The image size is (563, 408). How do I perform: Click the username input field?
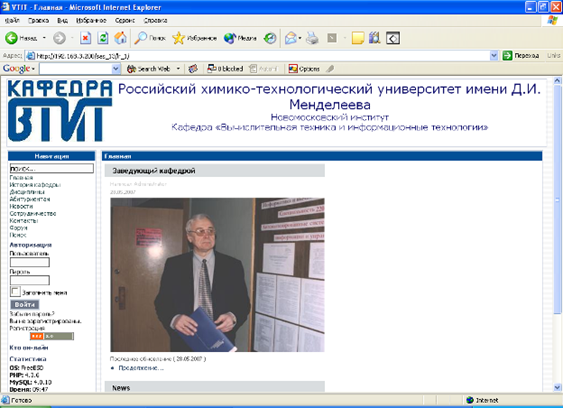click(30, 262)
